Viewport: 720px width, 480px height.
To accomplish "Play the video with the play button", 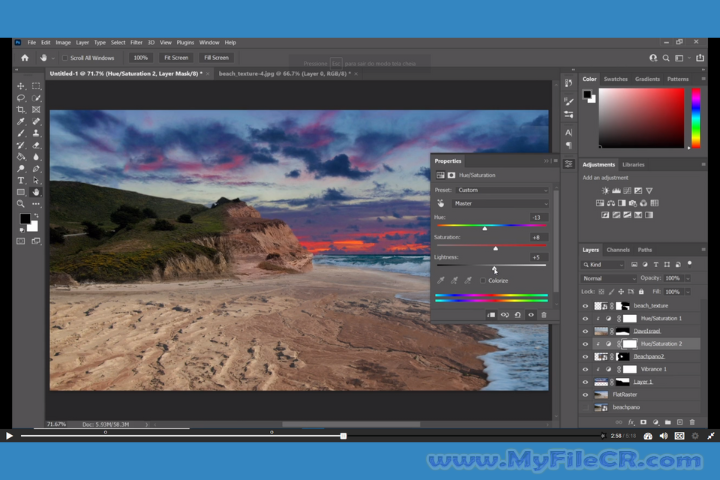I will point(9,436).
